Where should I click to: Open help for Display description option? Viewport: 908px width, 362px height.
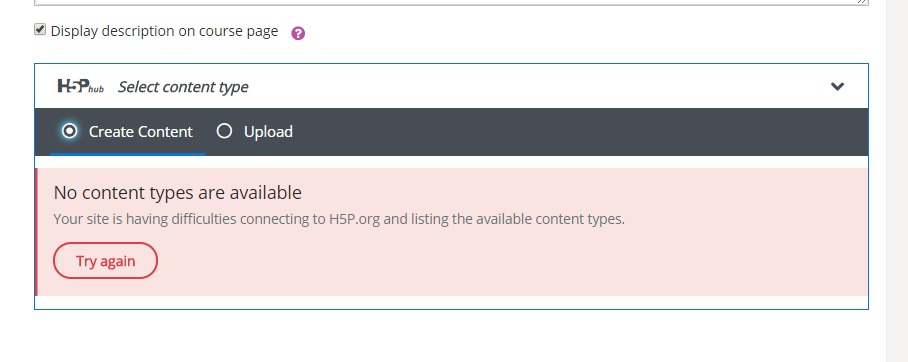(298, 33)
